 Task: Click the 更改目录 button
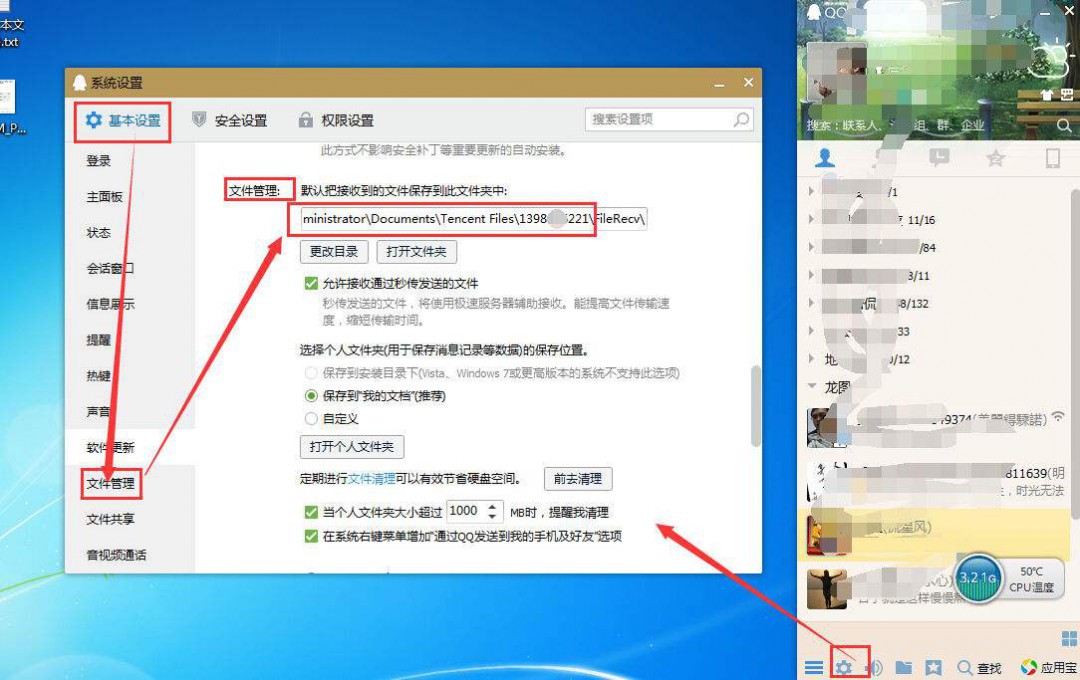(x=334, y=251)
